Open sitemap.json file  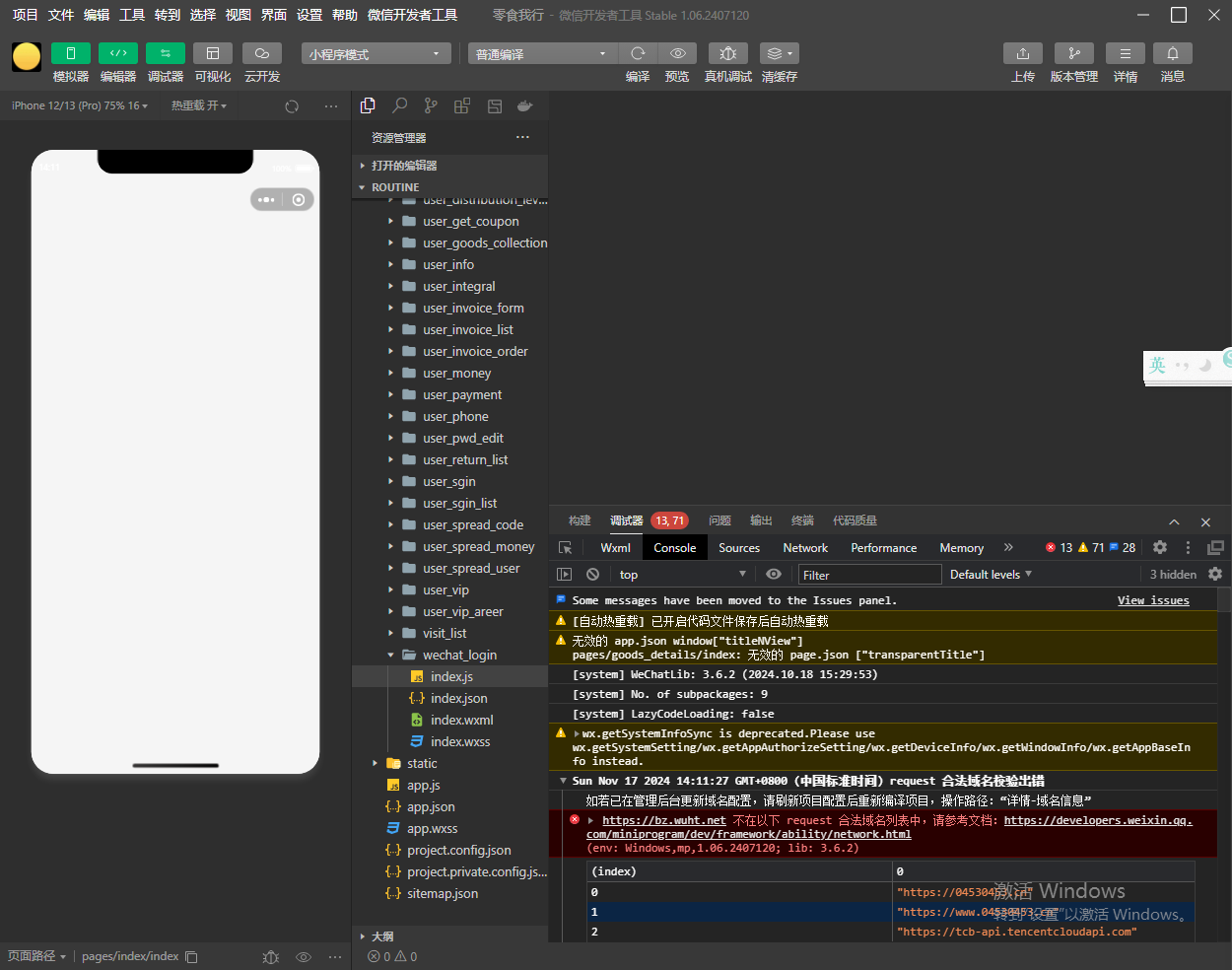coord(449,893)
